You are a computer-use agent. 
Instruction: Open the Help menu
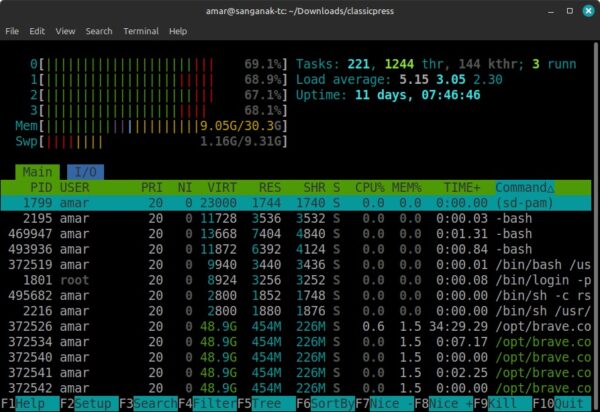click(178, 31)
